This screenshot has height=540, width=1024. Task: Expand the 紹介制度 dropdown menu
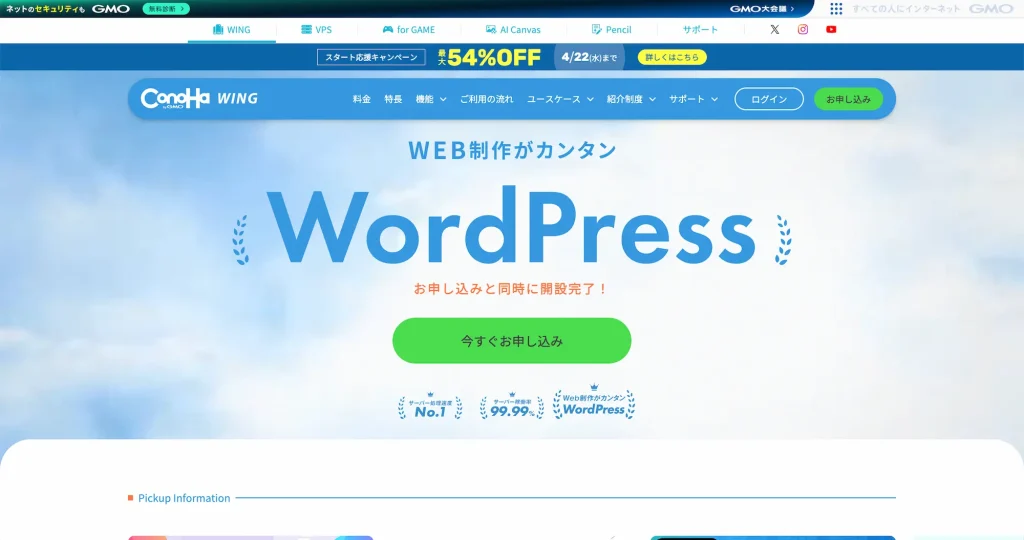631,99
